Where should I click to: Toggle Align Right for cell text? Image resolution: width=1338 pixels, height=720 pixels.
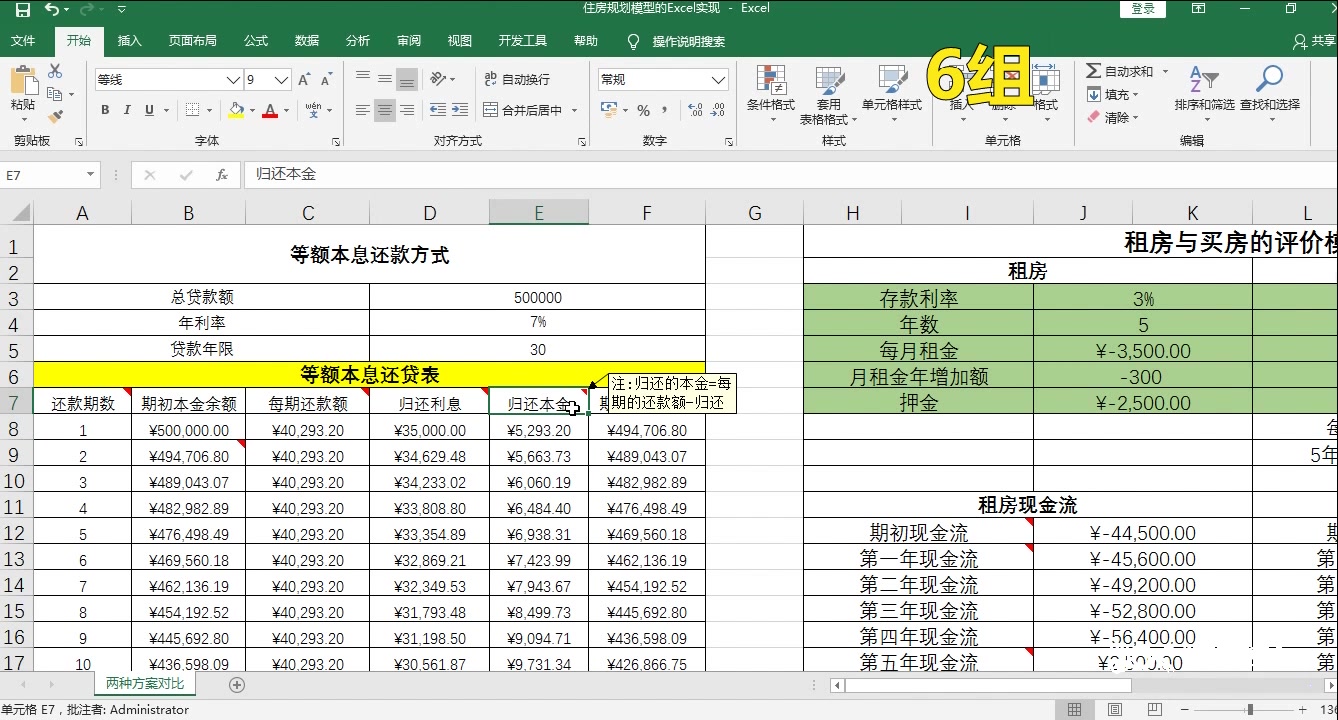[407, 110]
